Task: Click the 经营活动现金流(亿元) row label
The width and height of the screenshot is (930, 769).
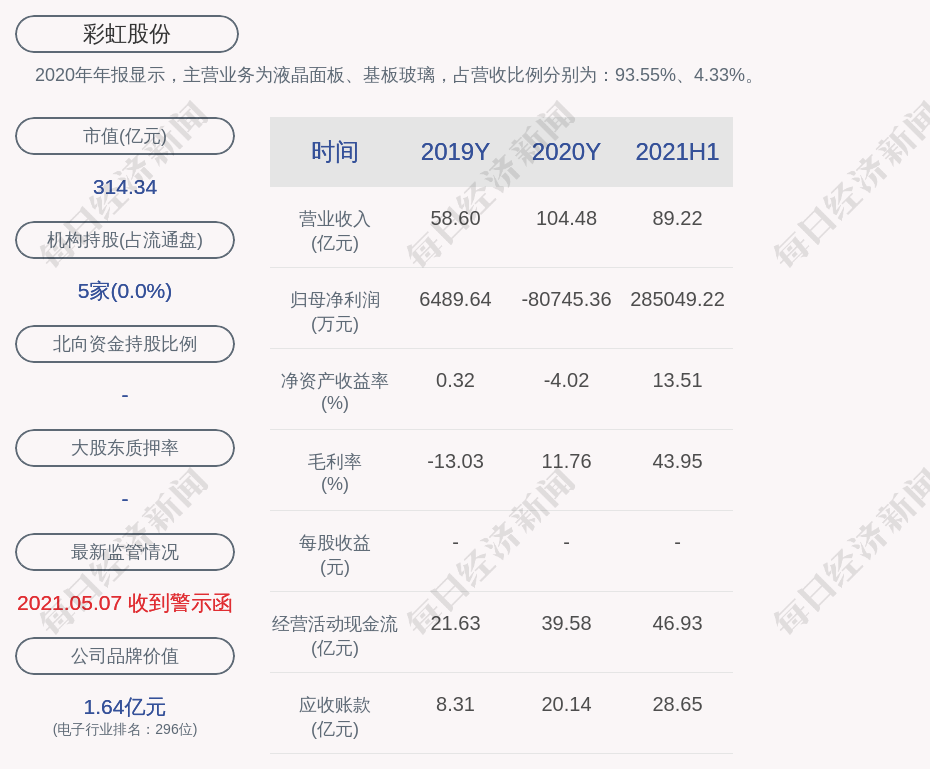Action: pos(335,636)
